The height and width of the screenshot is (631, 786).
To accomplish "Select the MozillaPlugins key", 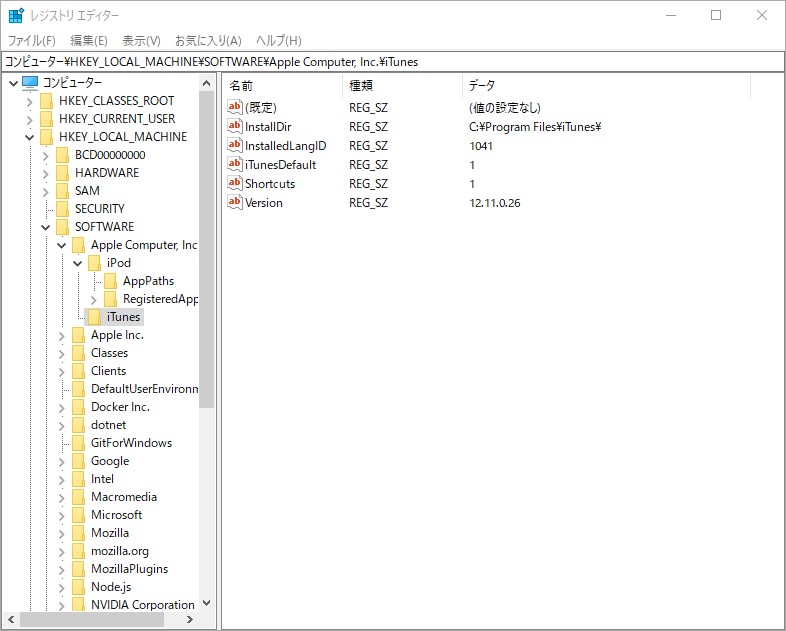I will 129,569.
